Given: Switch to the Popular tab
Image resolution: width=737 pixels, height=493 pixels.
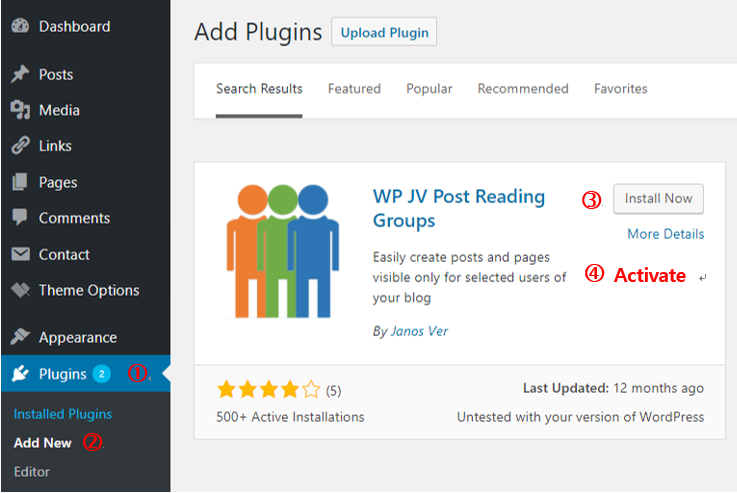Looking at the screenshot, I should [429, 89].
